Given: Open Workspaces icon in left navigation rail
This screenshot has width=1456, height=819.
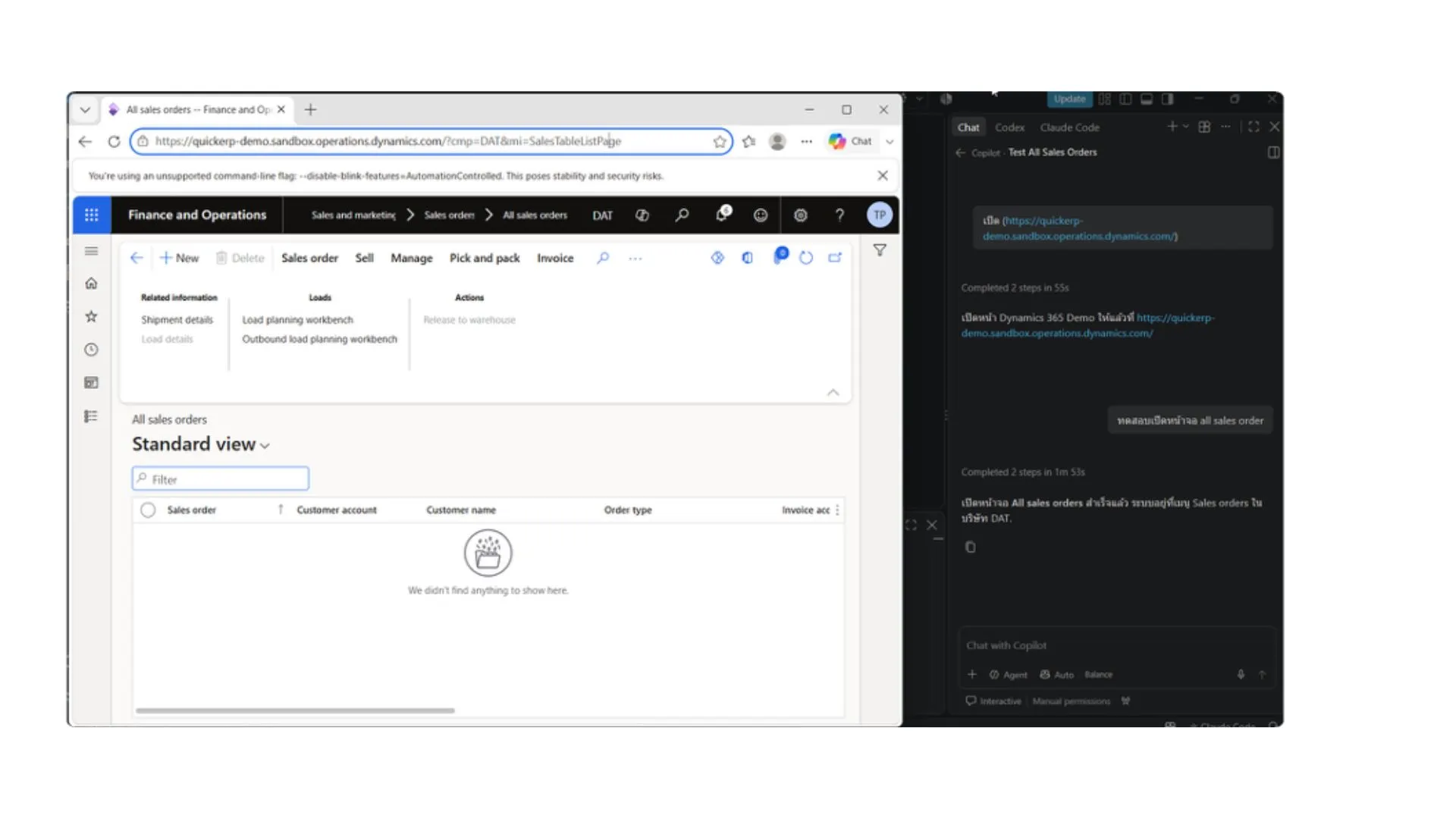Looking at the screenshot, I should click(91, 383).
